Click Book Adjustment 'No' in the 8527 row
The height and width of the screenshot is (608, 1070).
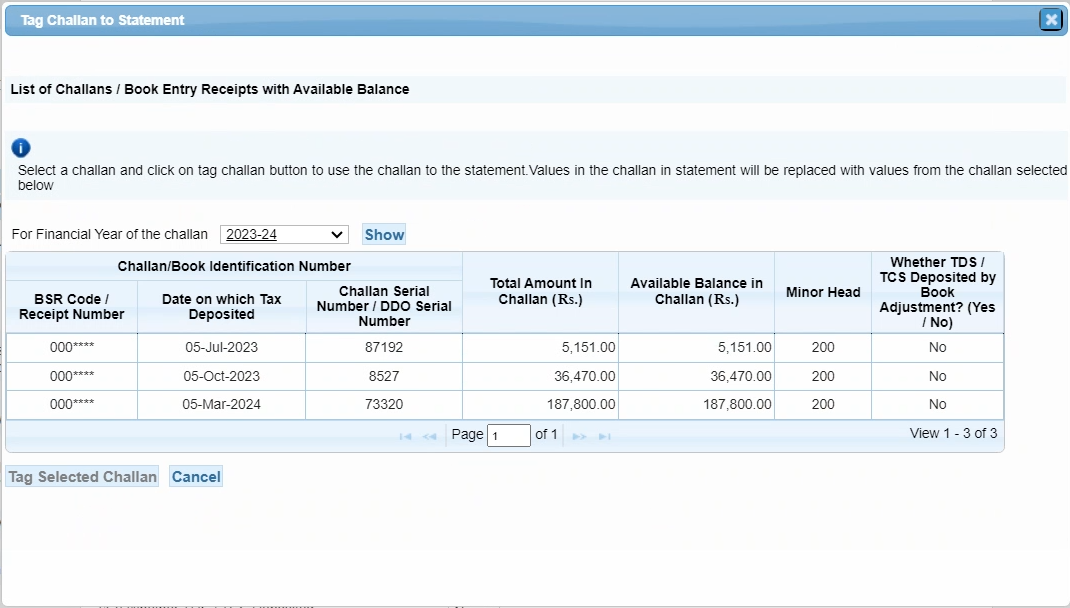point(938,376)
